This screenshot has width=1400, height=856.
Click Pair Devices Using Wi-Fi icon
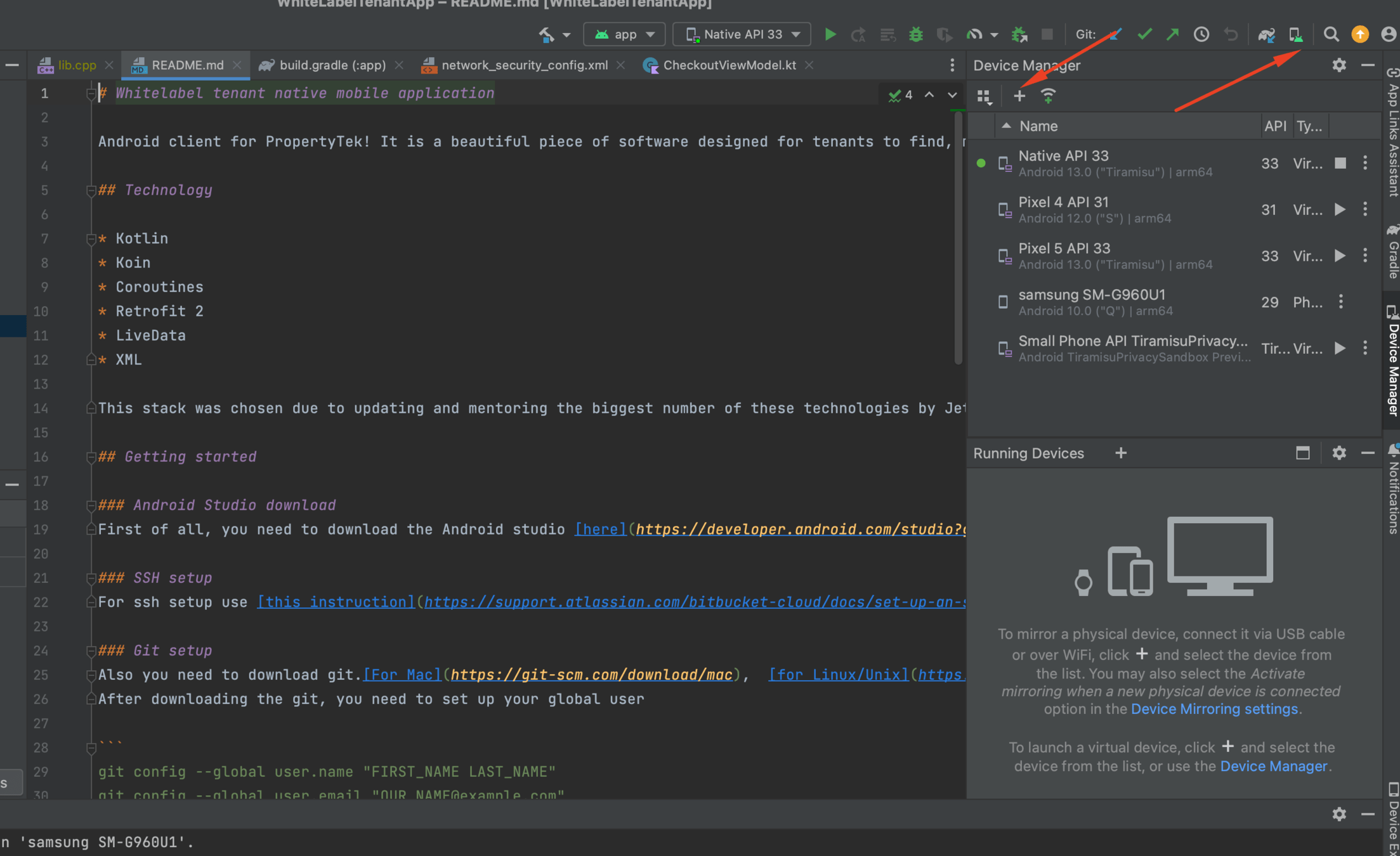[x=1048, y=96]
